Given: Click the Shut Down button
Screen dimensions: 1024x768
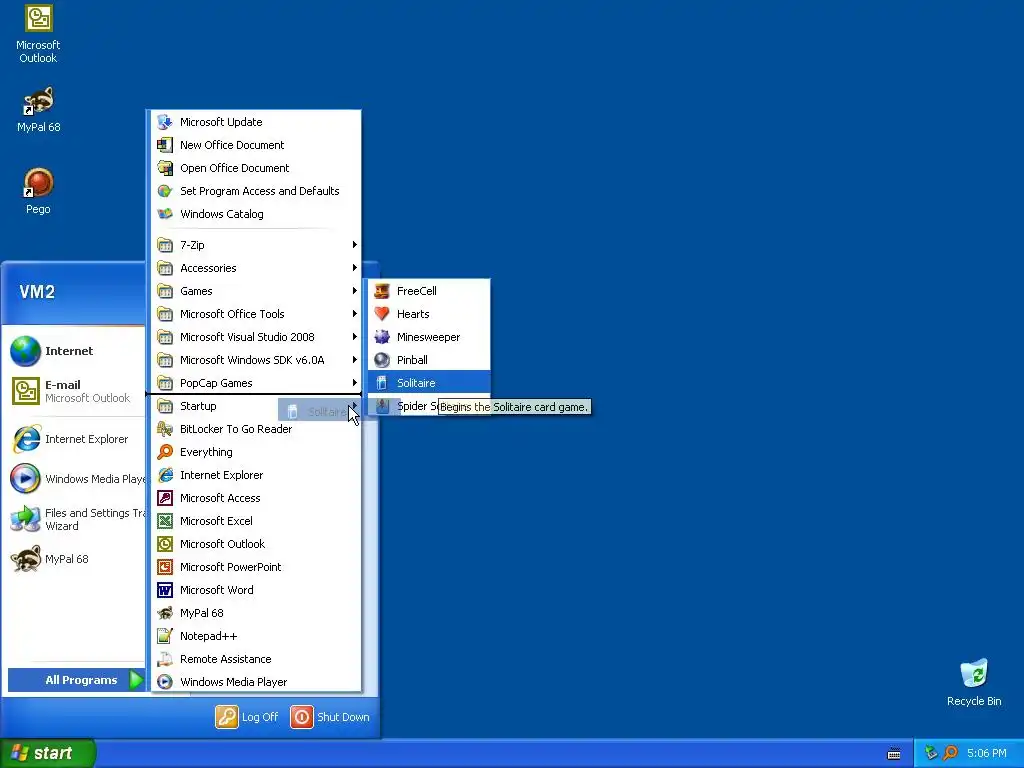Looking at the screenshot, I should pyautogui.click(x=330, y=717).
